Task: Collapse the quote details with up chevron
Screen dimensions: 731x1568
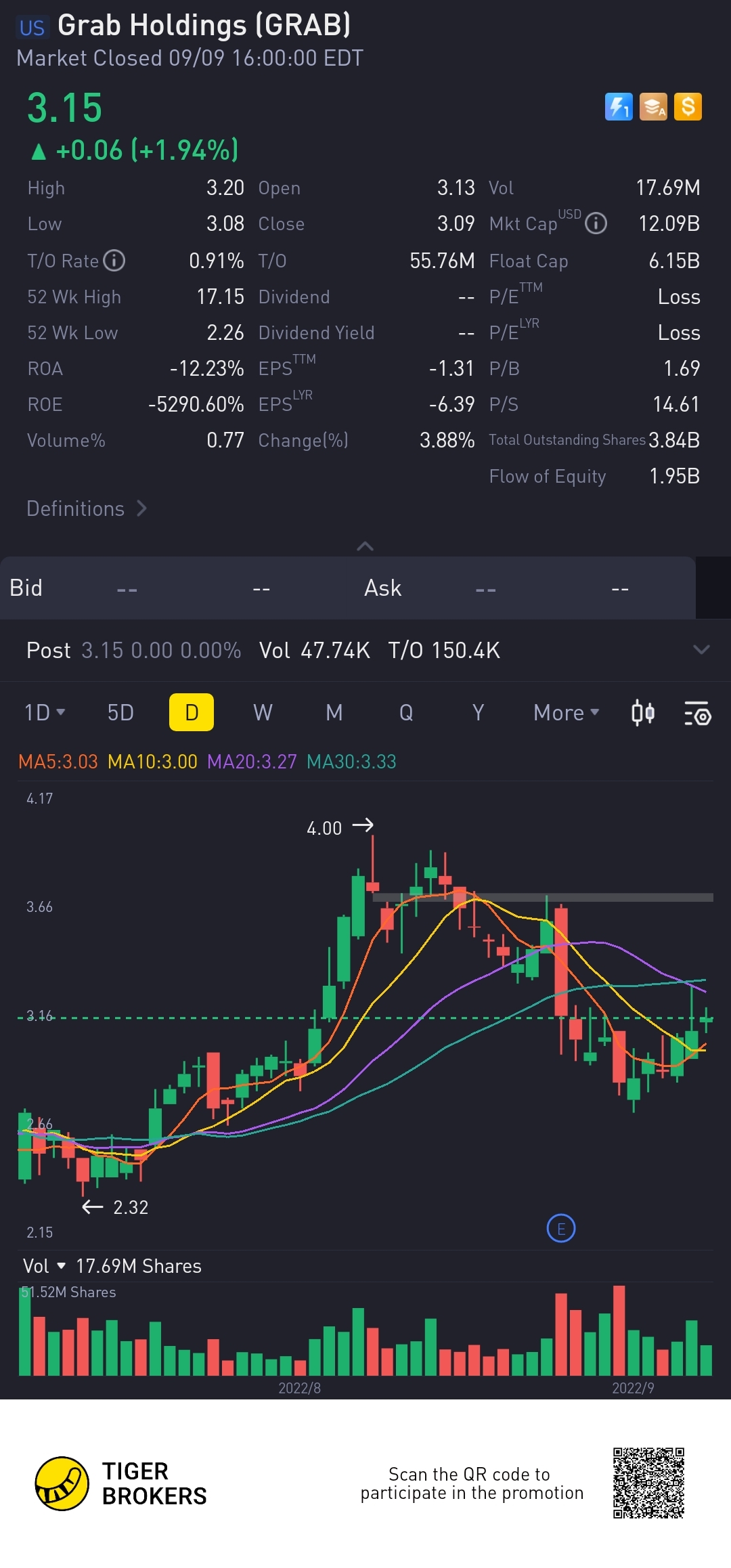Action: [365, 546]
